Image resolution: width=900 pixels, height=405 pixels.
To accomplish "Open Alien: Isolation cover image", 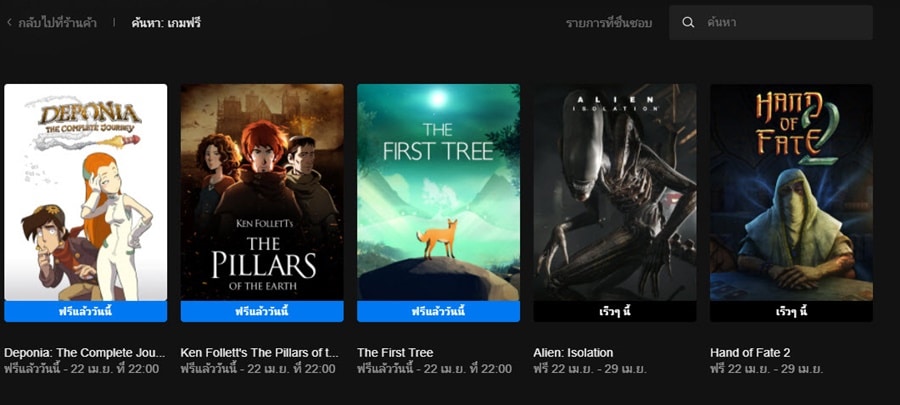I will click(x=615, y=192).
